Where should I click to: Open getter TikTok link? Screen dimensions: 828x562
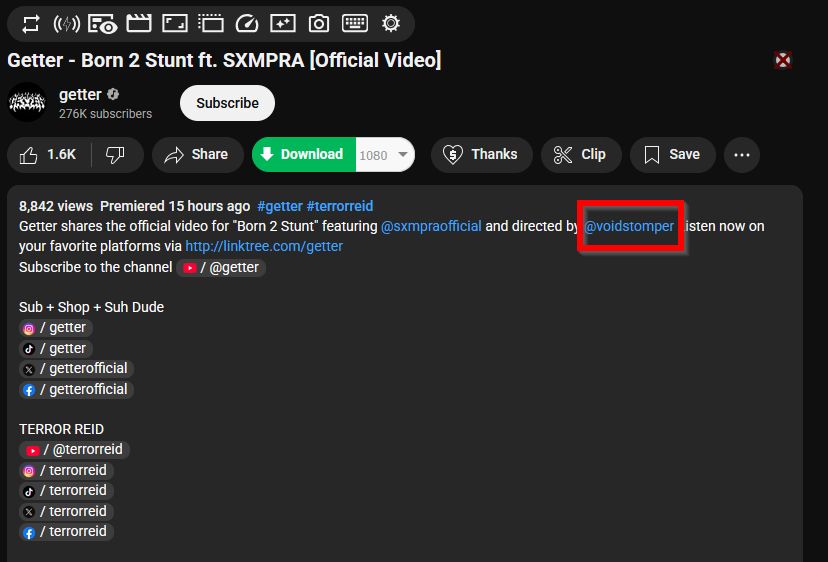tap(56, 349)
